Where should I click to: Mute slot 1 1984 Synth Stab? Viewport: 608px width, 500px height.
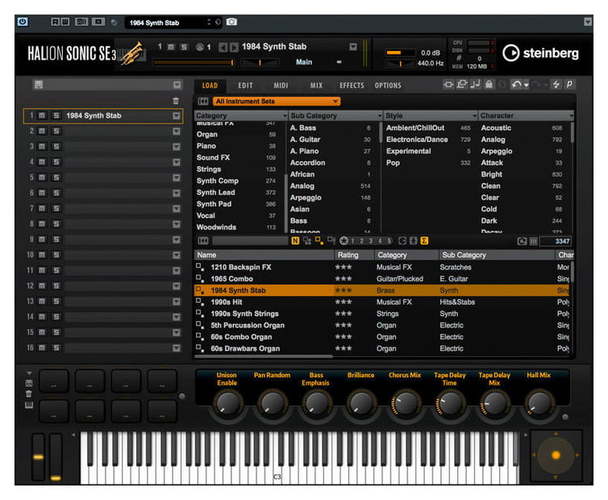[x=42, y=116]
